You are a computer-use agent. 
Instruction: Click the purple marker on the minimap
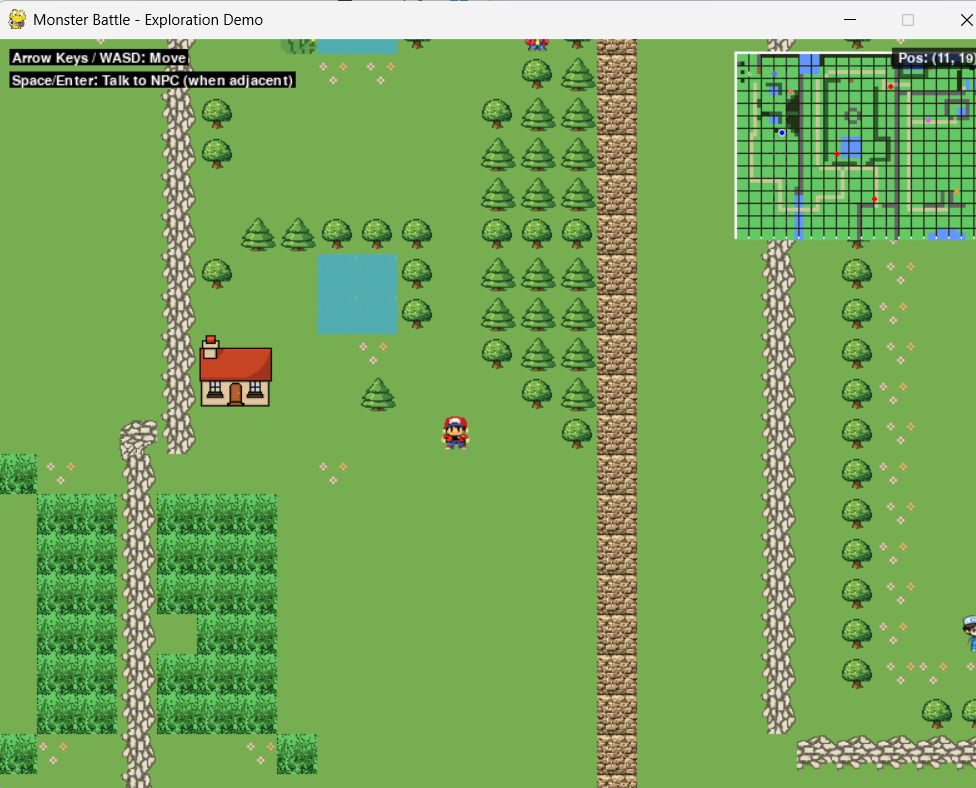tap(928, 120)
